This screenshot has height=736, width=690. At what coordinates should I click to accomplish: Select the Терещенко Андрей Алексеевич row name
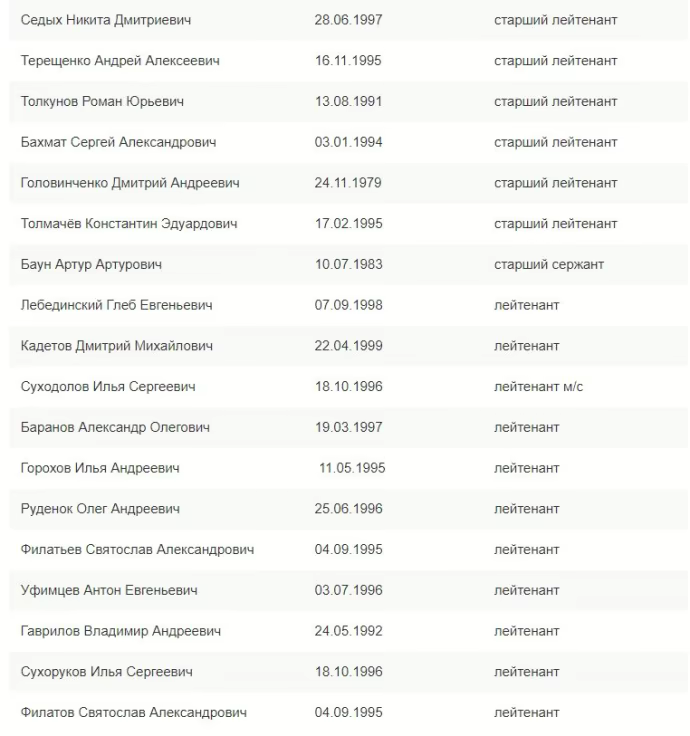pyautogui.click(x=120, y=61)
